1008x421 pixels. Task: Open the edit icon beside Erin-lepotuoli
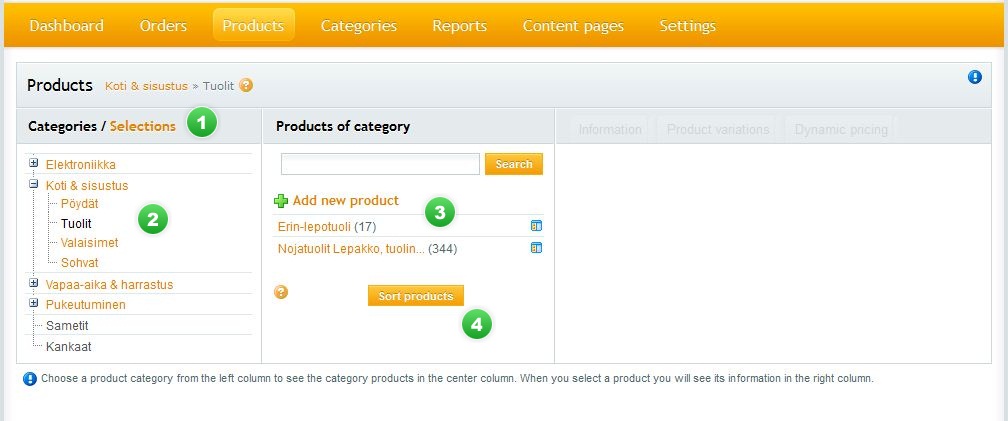coord(536,226)
